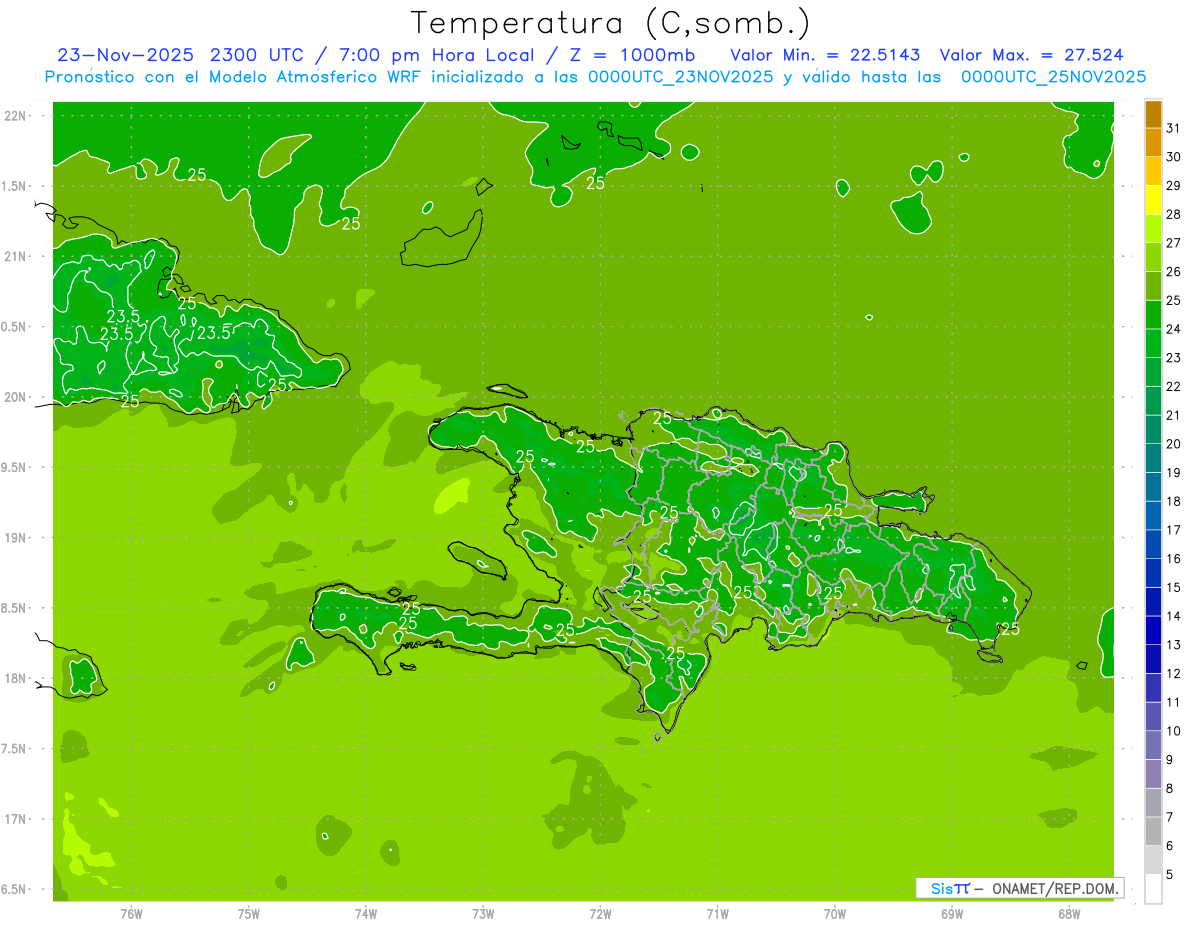The width and height of the screenshot is (1200, 927).
Task: Click the 76W longitude axis label
Action: (131, 914)
